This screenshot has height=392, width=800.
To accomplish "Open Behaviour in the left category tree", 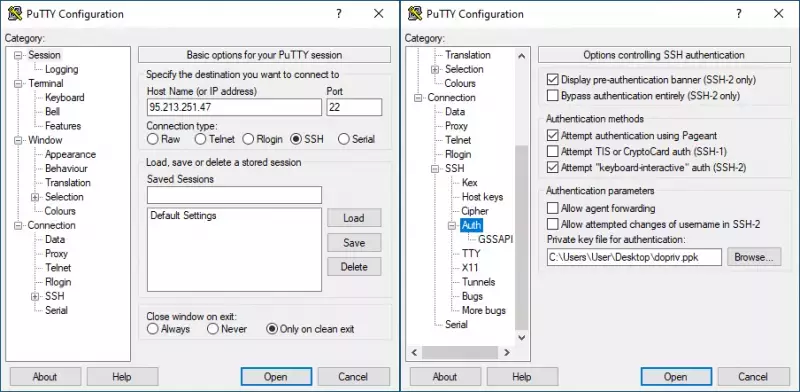I will click(x=66, y=168).
